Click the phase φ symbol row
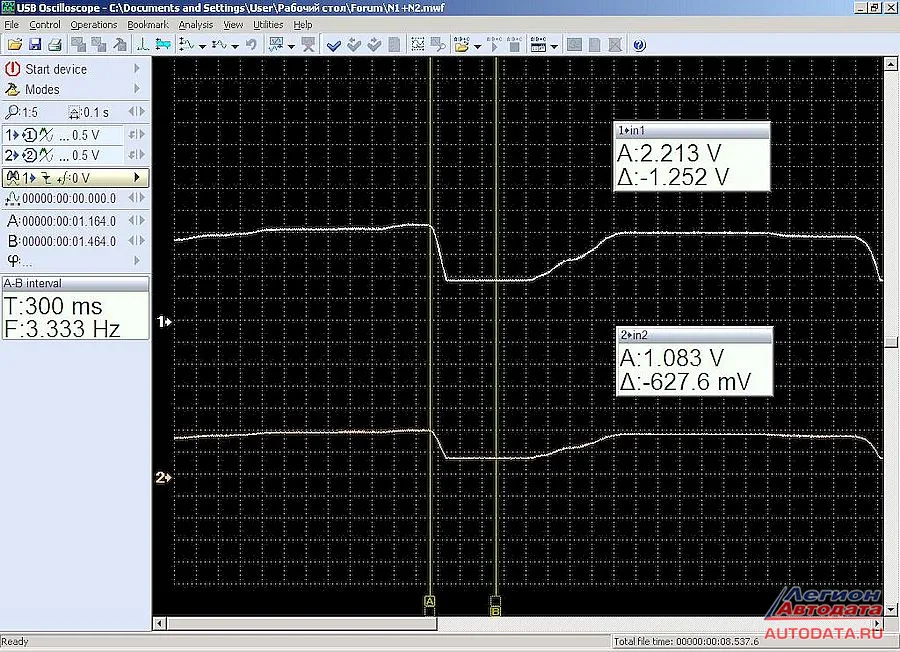Image resolution: width=900 pixels, height=652 pixels. (x=75, y=261)
